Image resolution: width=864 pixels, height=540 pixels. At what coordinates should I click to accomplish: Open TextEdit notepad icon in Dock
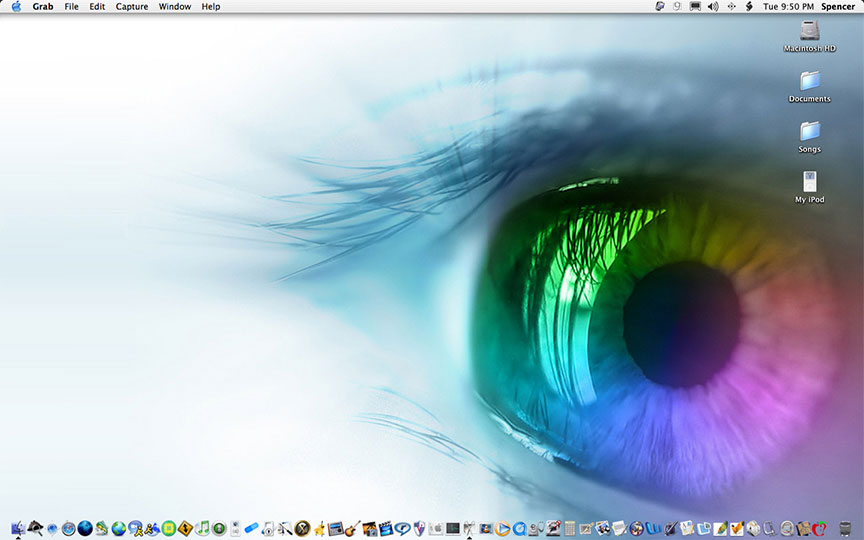619,529
